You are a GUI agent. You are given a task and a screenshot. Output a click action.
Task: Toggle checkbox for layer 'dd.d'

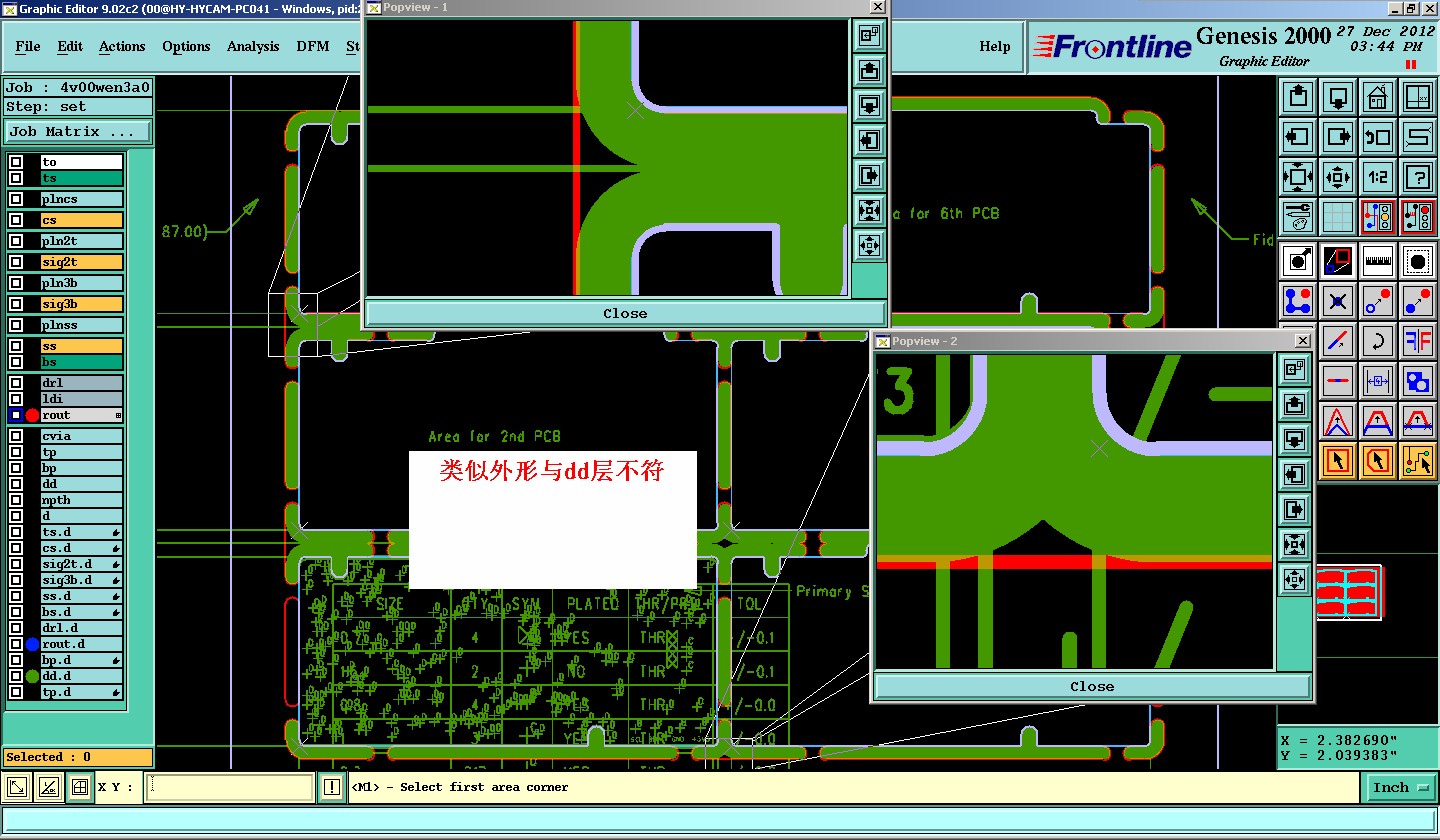(16, 676)
